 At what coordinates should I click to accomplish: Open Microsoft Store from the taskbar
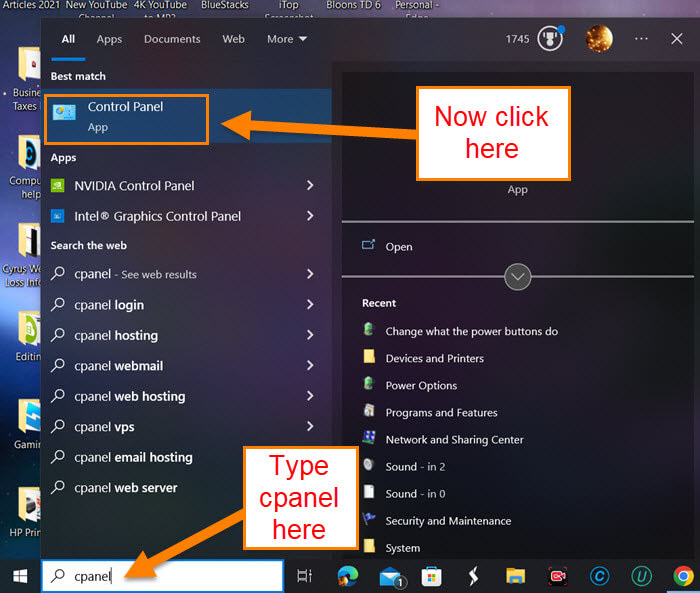click(x=431, y=576)
